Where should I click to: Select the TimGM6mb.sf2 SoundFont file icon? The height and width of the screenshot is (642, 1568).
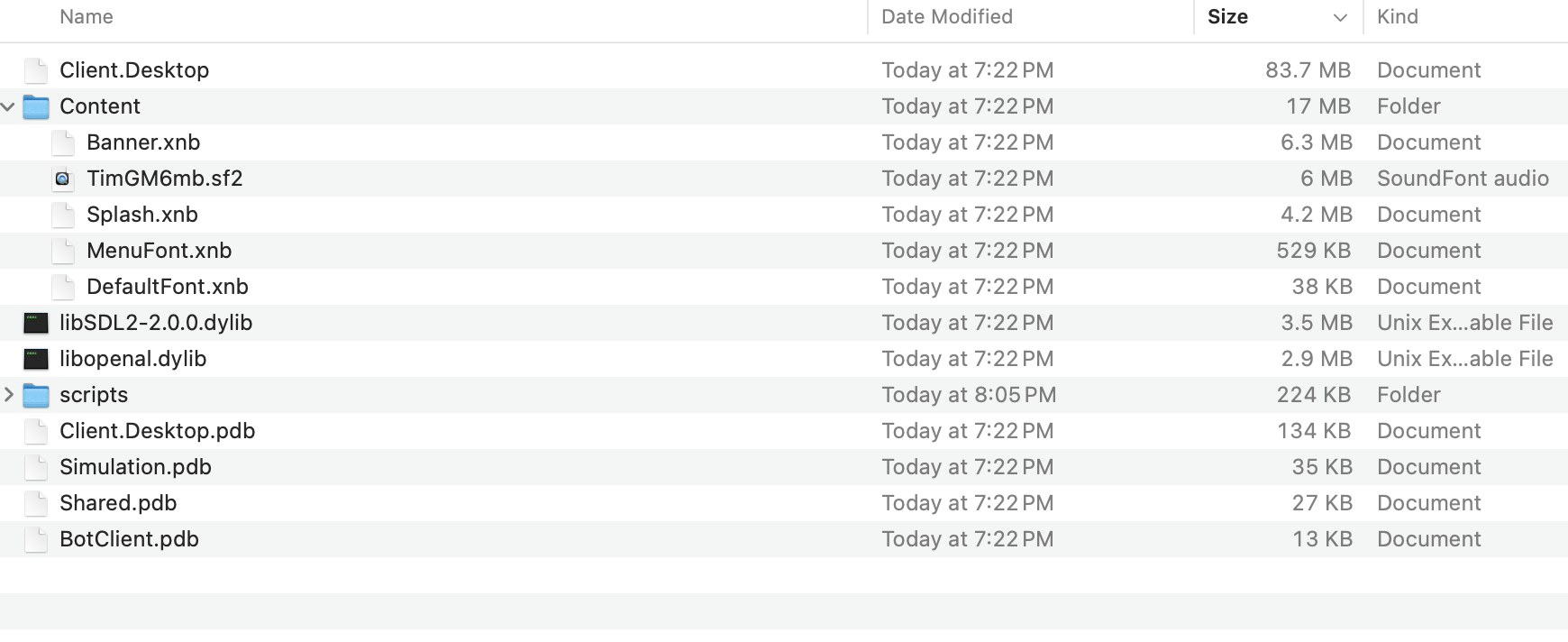click(63, 179)
